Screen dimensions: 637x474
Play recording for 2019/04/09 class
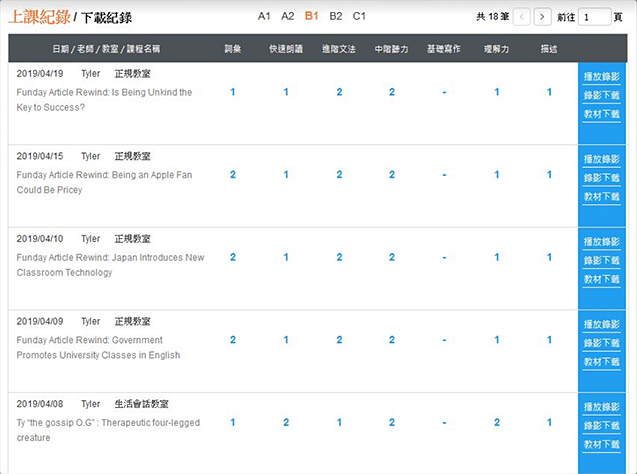coord(602,324)
